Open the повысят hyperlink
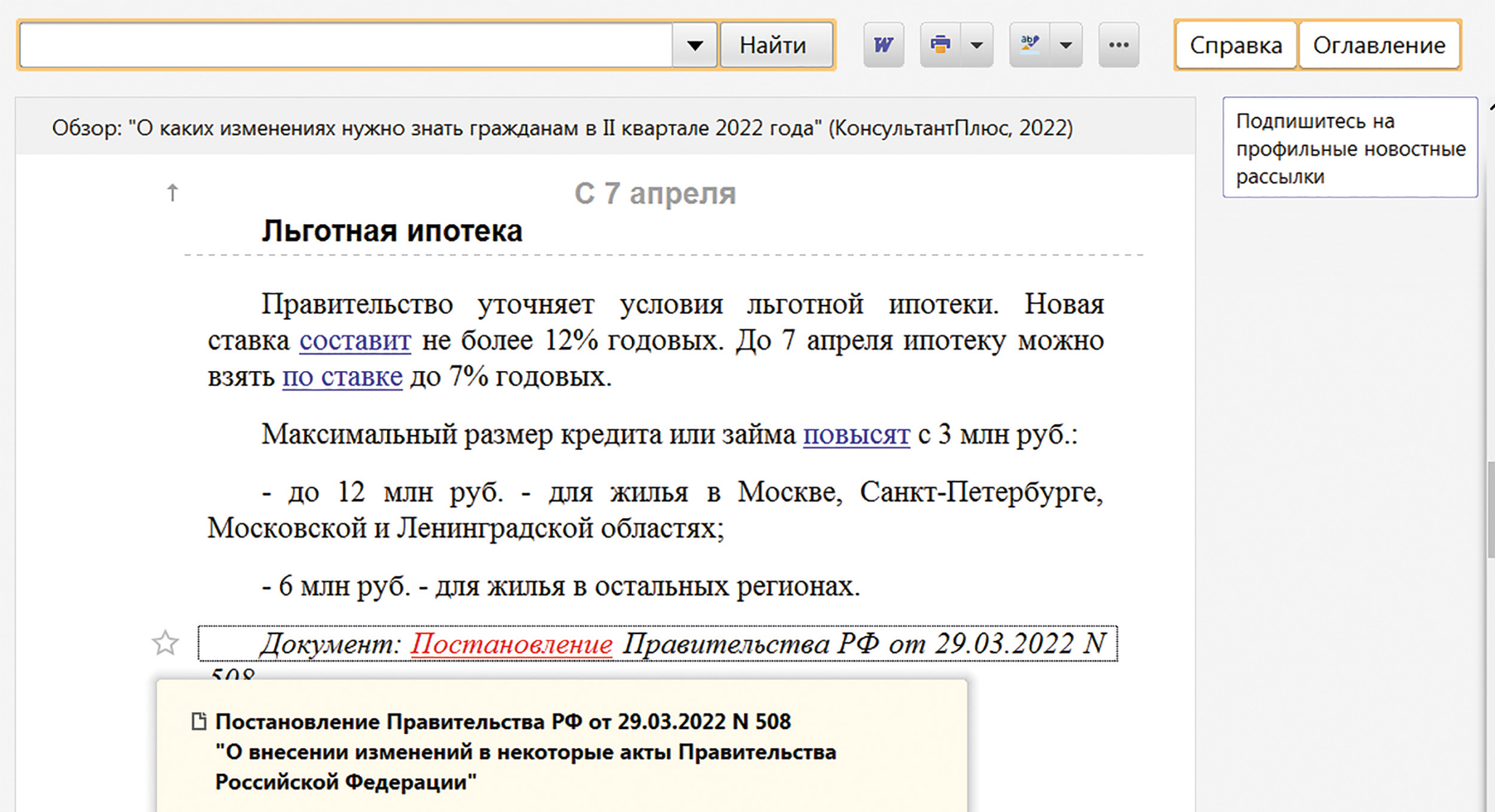The image size is (1495, 812). coord(856,434)
